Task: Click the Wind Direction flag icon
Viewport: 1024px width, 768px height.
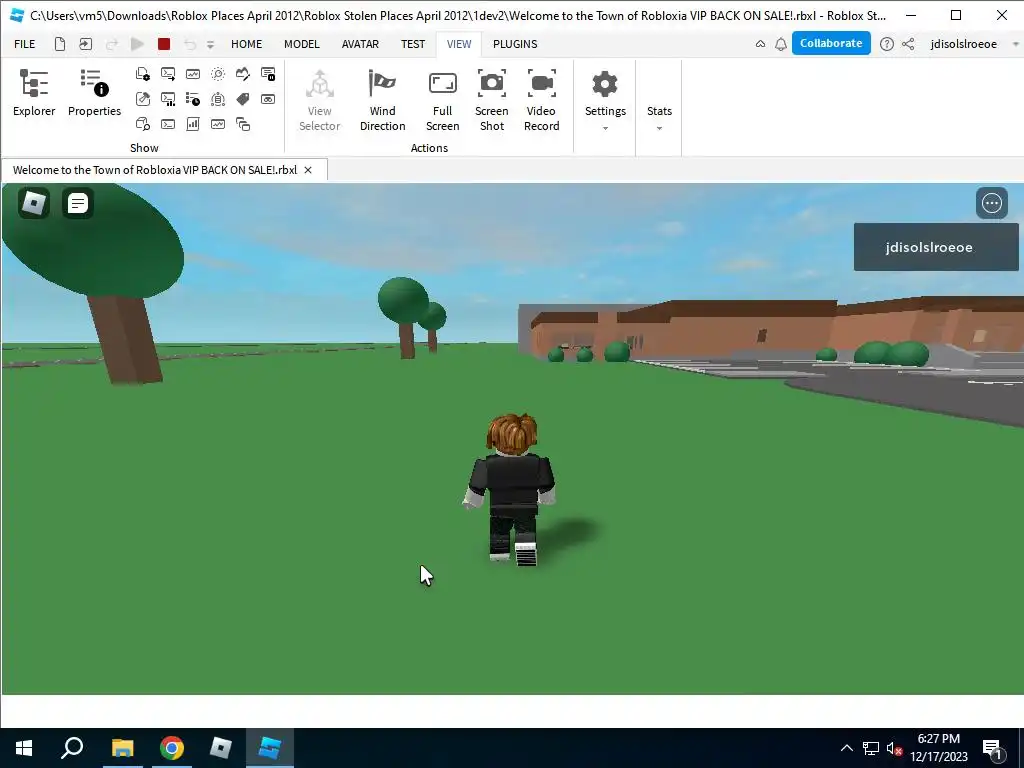Action: coord(382,84)
